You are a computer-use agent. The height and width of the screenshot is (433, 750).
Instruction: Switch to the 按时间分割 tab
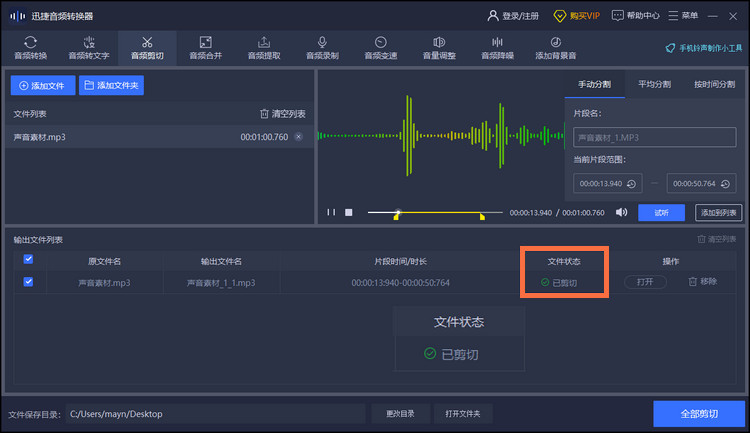[715, 84]
